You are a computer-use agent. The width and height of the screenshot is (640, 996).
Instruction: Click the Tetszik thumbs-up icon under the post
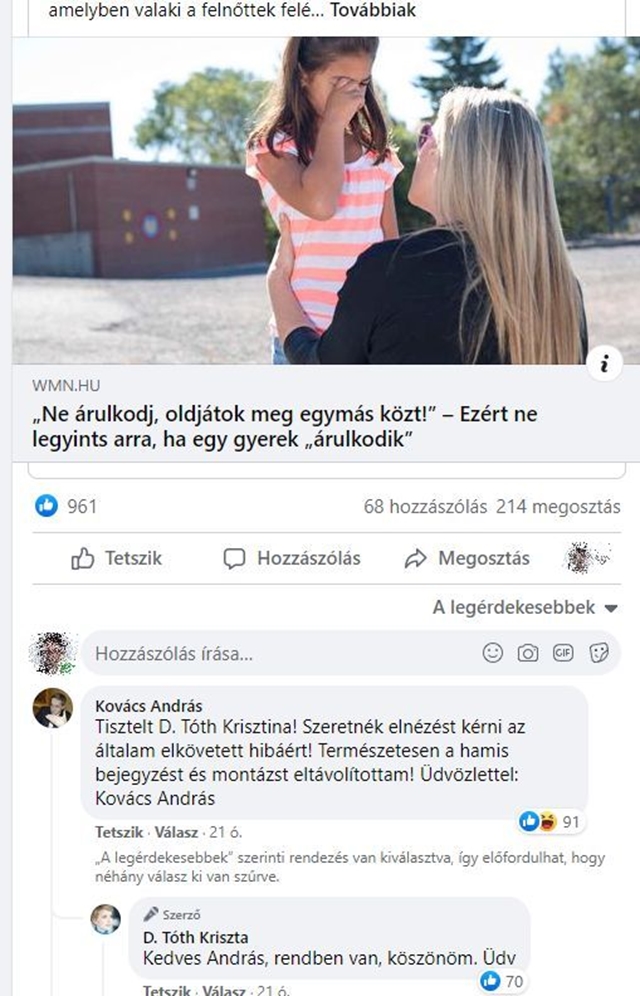(x=83, y=558)
